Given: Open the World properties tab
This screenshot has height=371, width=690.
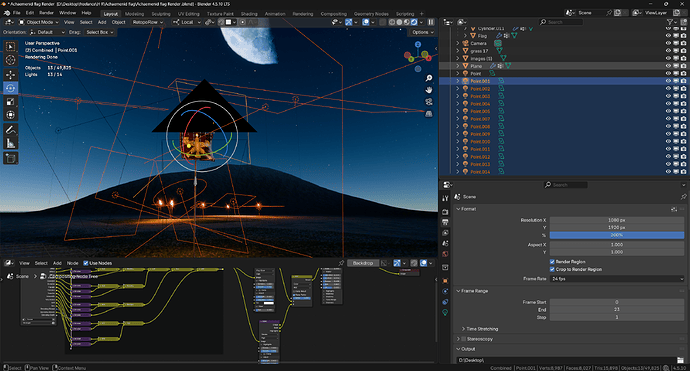Looking at the screenshot, I should (445, 254).
